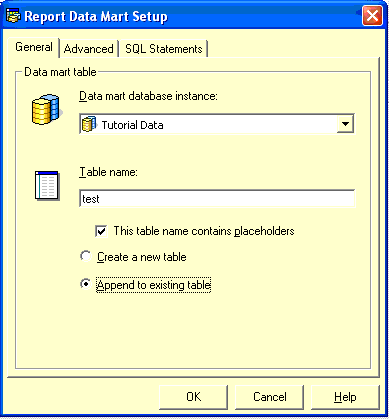Open the database instance dropdown arrow
This screenshot has height=419, width=392.
click(x=345, y=124)
